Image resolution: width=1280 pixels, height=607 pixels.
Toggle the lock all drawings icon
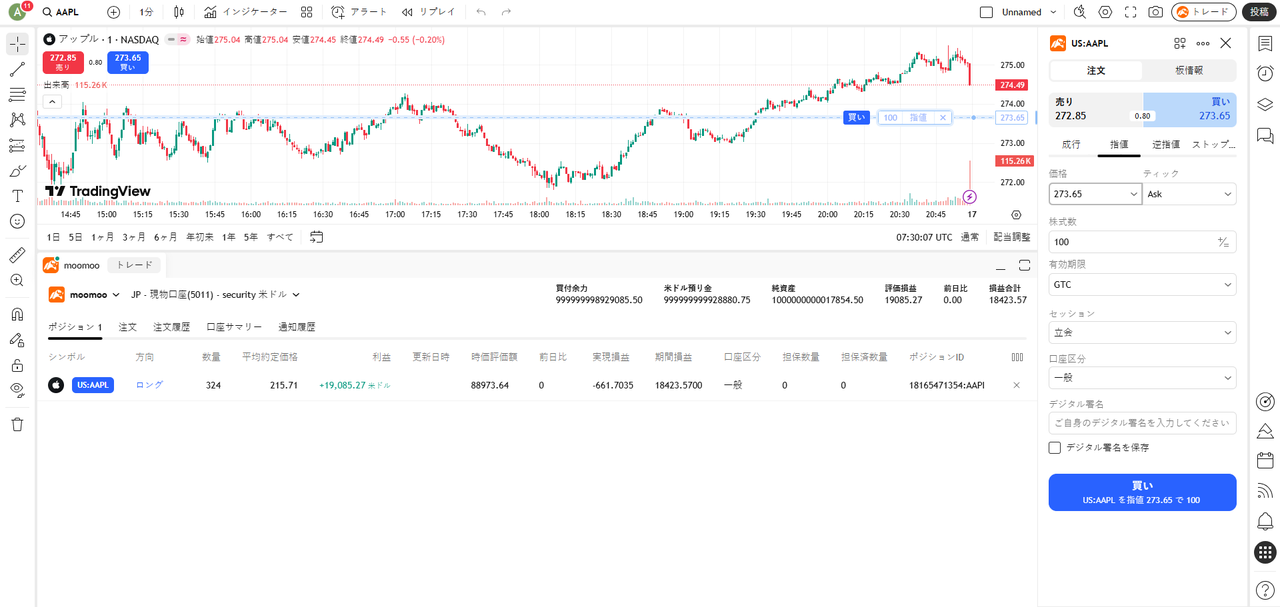[17, 365]
